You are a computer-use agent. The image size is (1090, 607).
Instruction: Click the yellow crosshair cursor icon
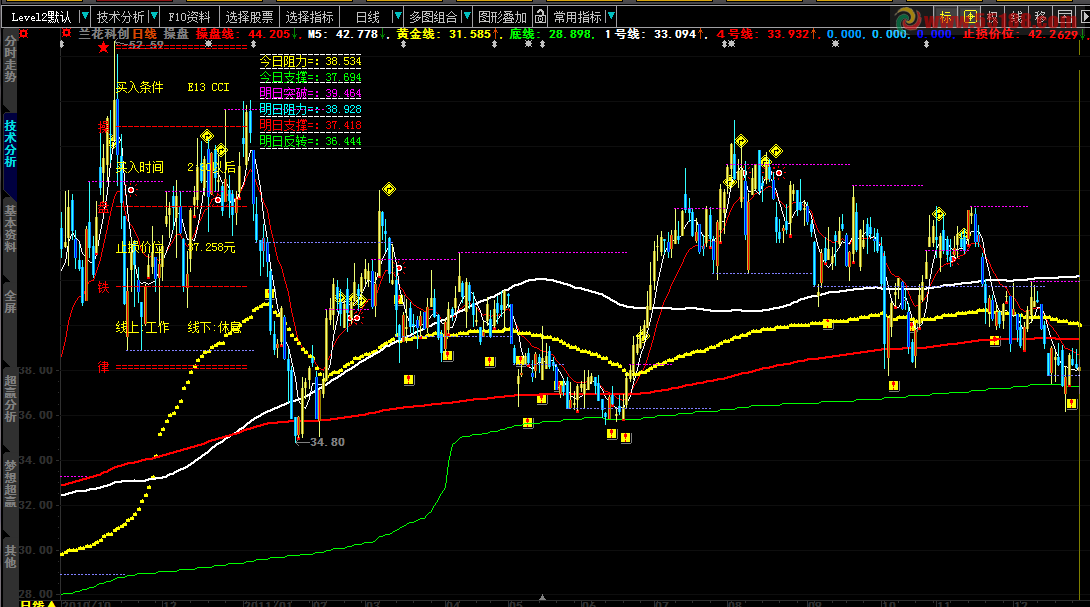[970, 17]
